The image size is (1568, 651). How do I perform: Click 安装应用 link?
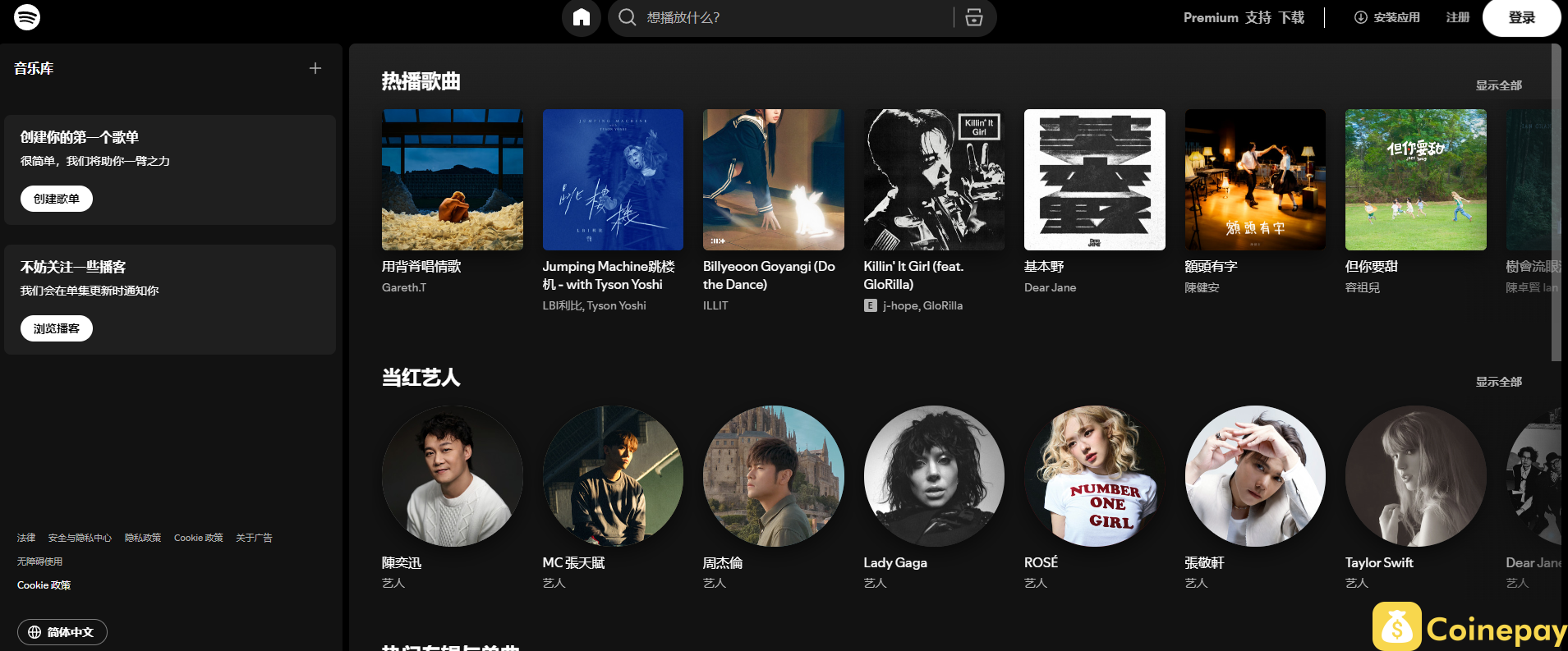[1387, 17]
